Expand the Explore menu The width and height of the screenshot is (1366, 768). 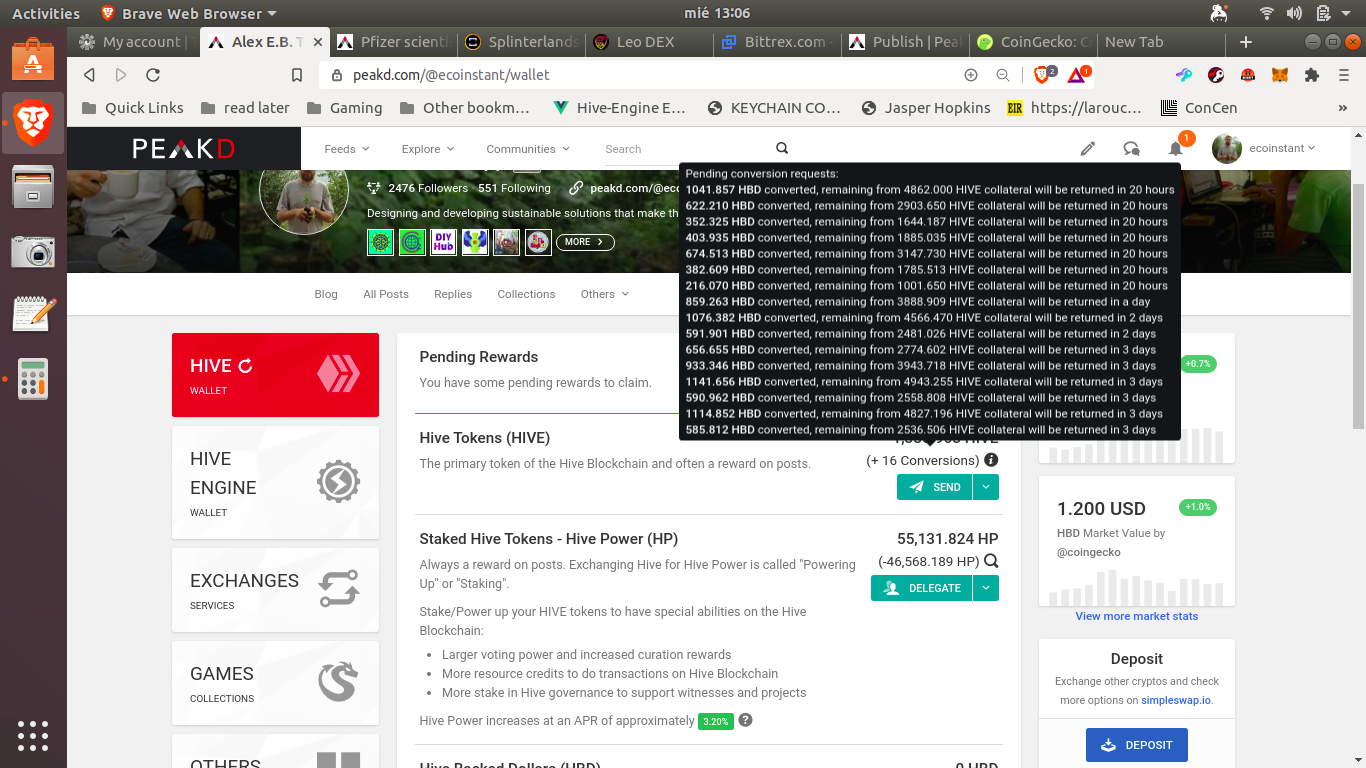428,149
